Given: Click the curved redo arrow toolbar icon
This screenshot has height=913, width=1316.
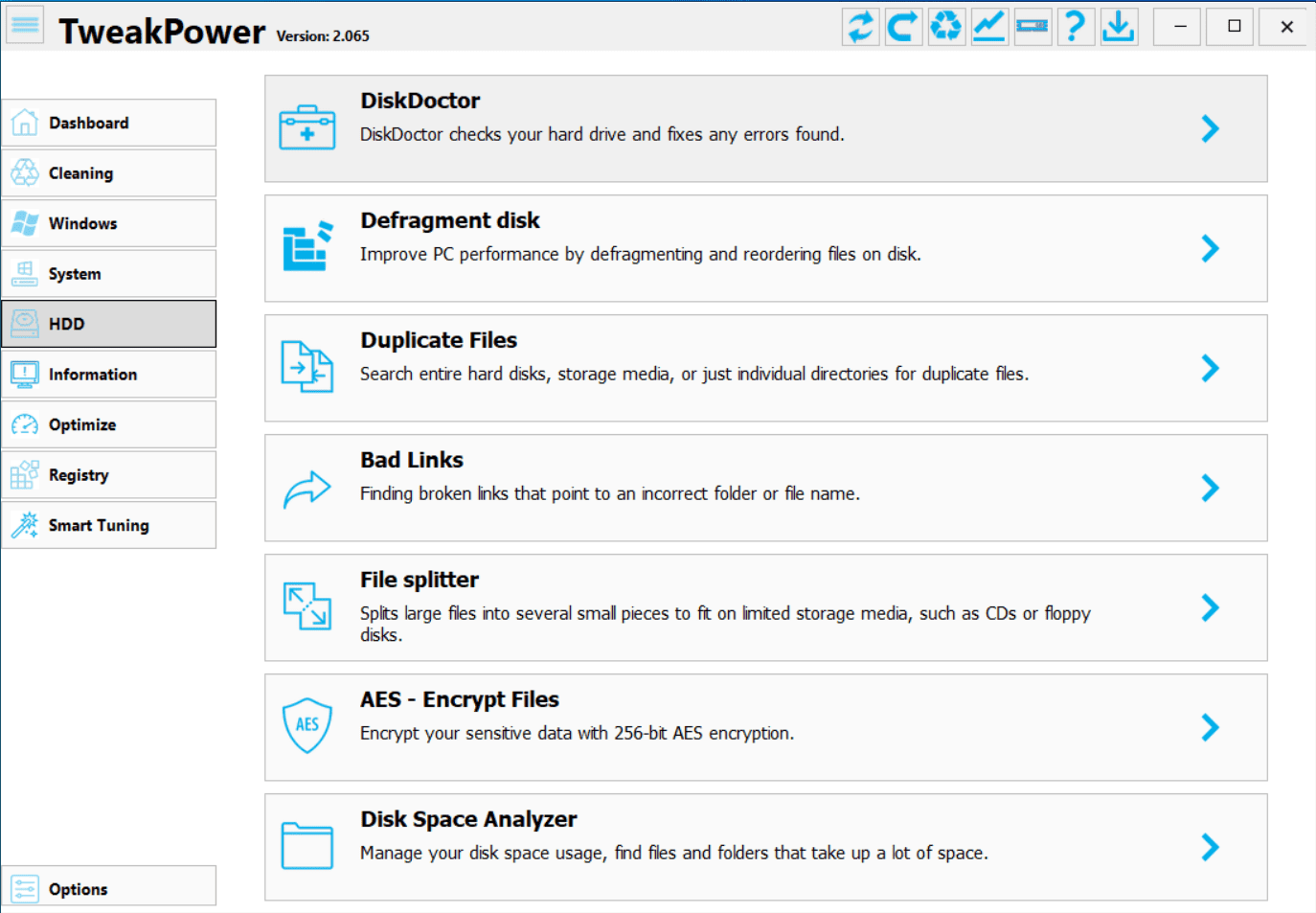Looking at the screenshot, I should [903, 26].
